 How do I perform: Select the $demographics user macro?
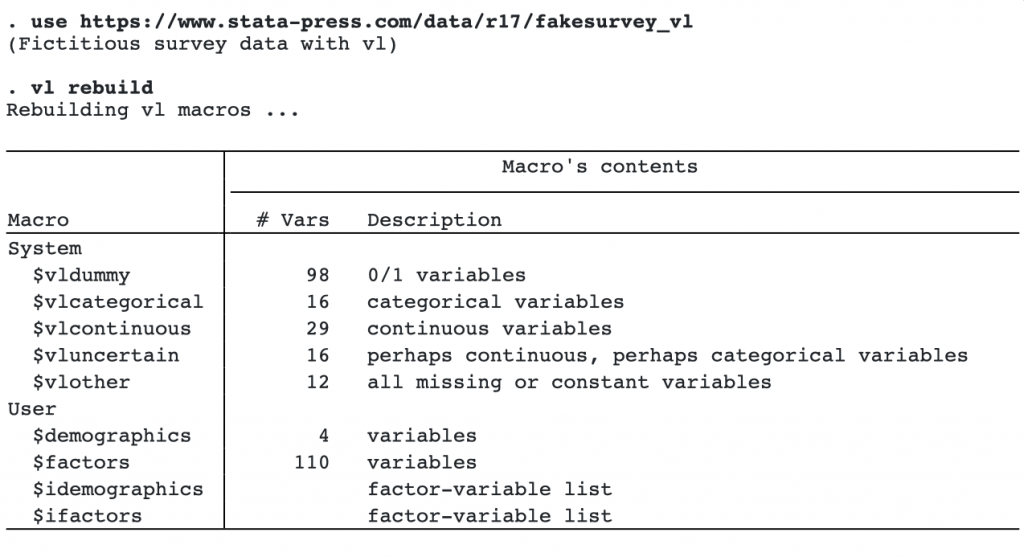112,436
